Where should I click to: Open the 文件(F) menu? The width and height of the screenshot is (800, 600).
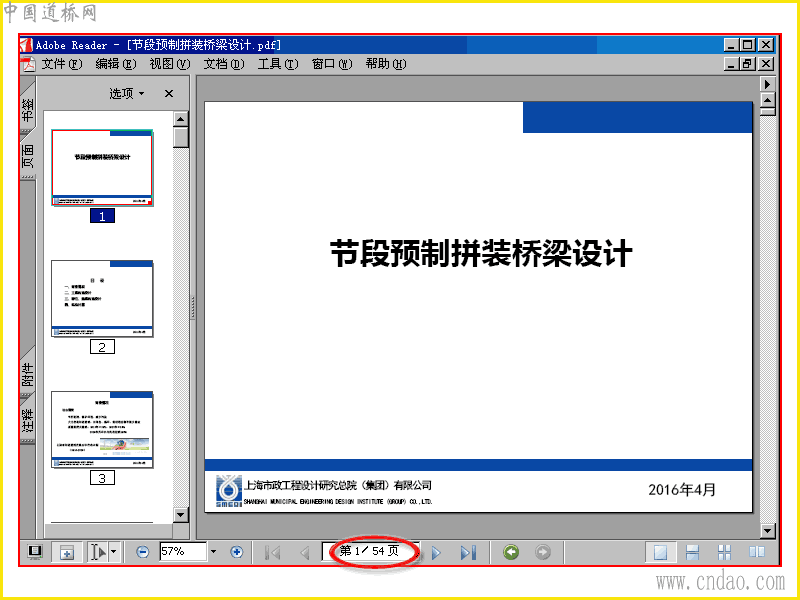(x=62, y=64)
